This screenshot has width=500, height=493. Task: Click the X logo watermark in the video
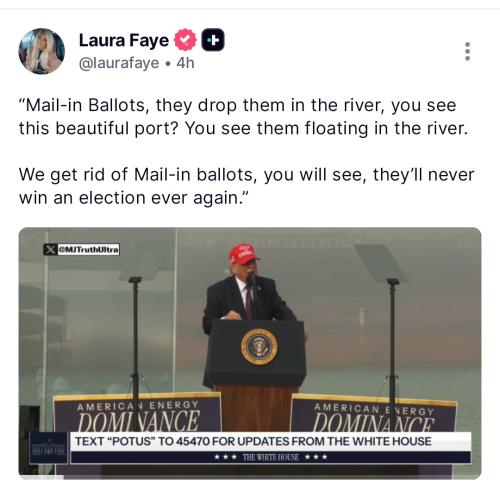pyautogui.click(x=50, y=249)
